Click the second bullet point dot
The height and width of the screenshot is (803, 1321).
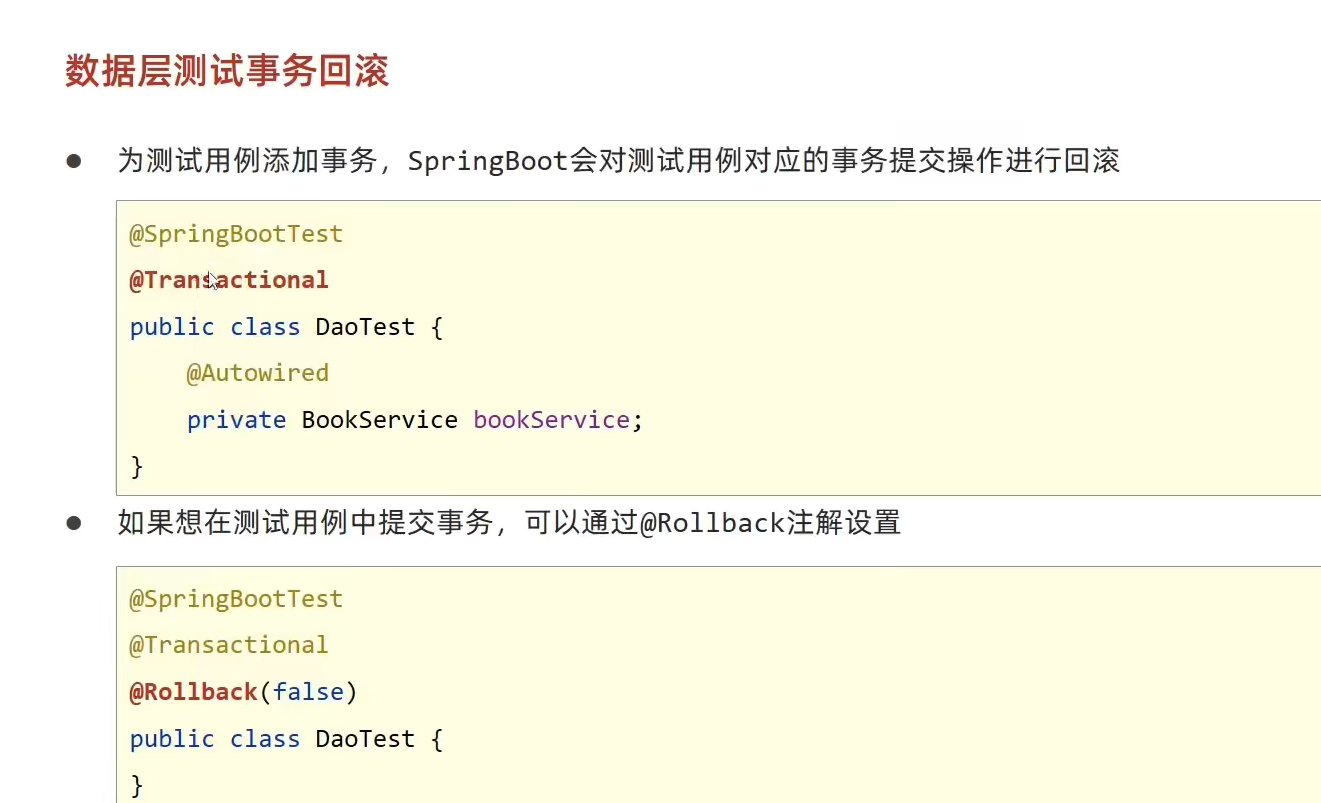[74, 523]
